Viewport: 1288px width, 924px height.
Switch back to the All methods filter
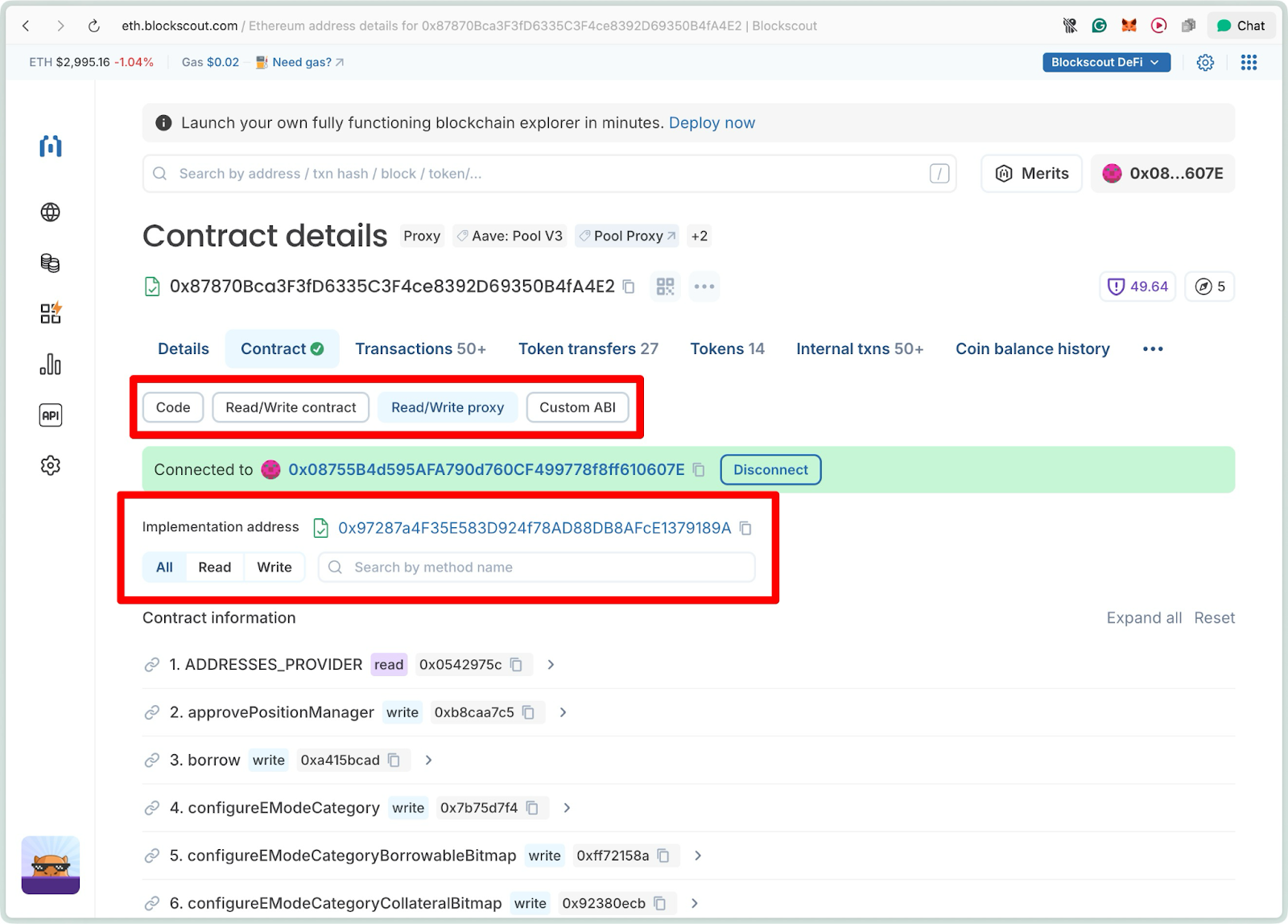pyautogui.click(x=163, y=567)
